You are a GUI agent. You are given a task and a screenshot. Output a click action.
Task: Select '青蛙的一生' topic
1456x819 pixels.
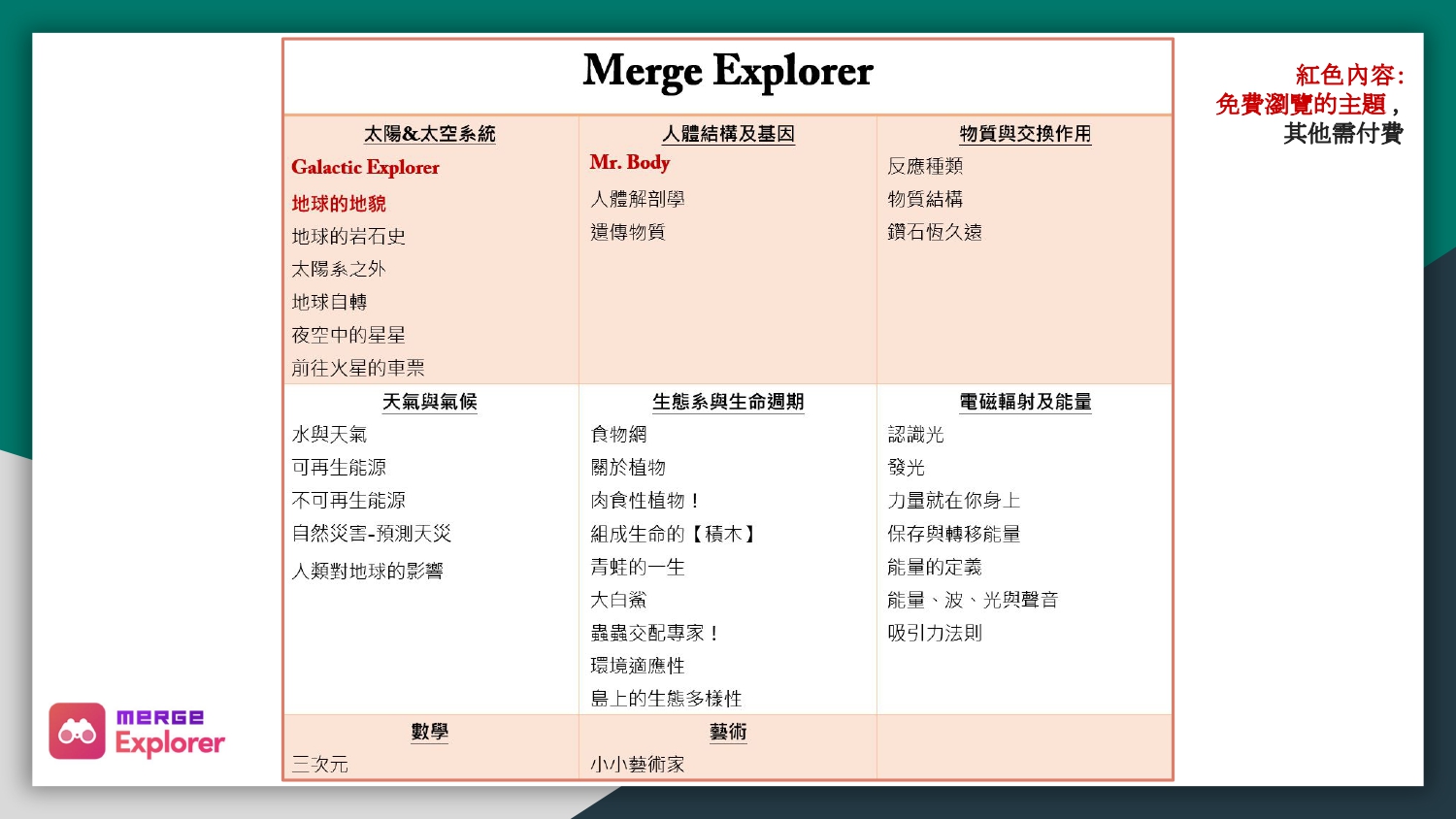[638, 568]
